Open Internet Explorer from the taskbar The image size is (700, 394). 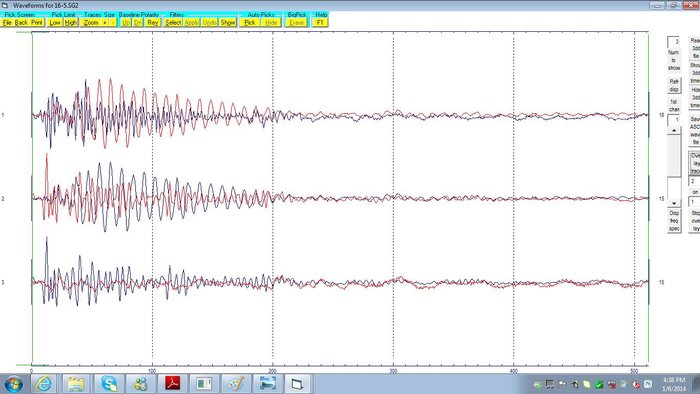coord(44,384)
